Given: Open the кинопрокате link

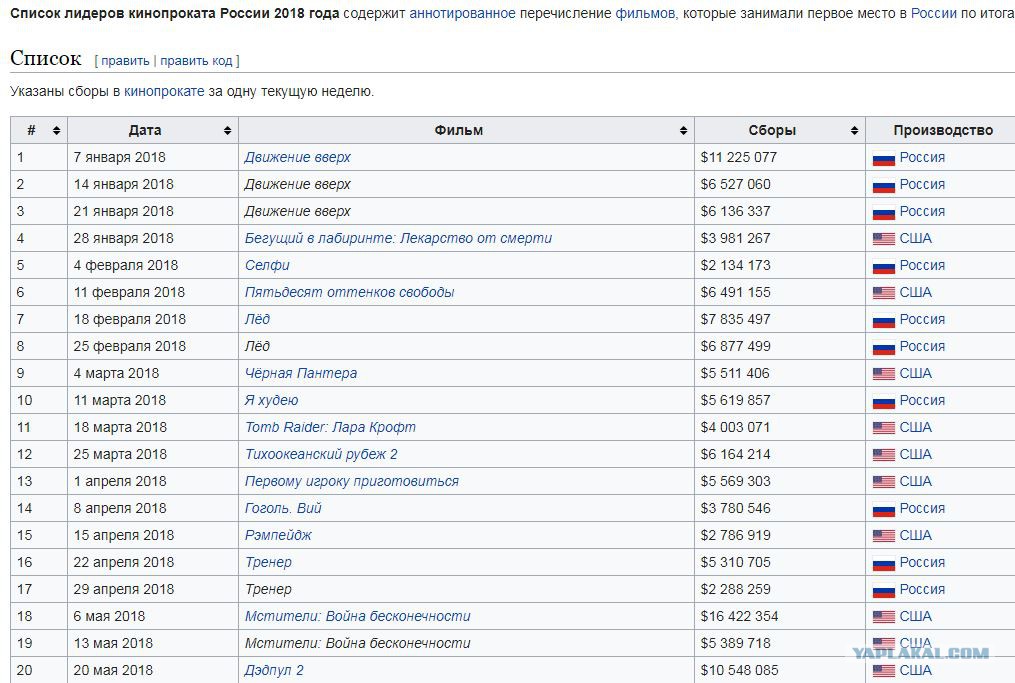Looking at the screenshot, I should [164, 91].
